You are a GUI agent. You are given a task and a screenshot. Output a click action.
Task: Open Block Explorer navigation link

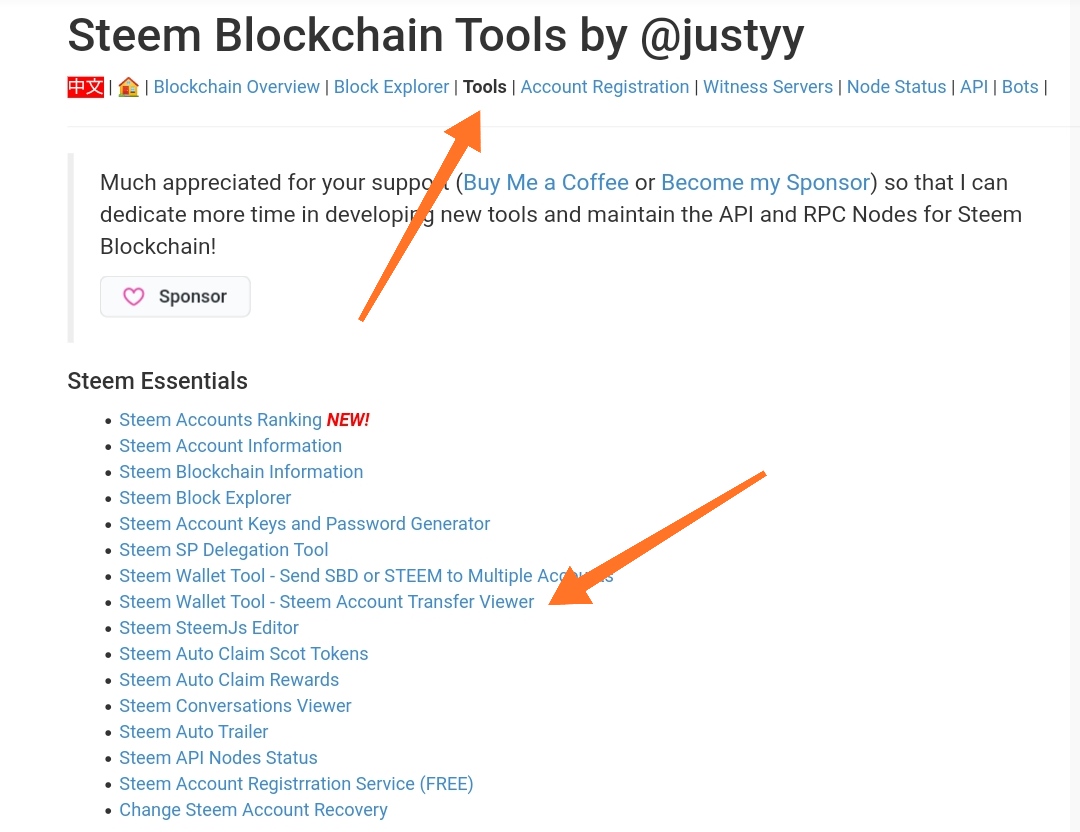click(x=391, y=87)
